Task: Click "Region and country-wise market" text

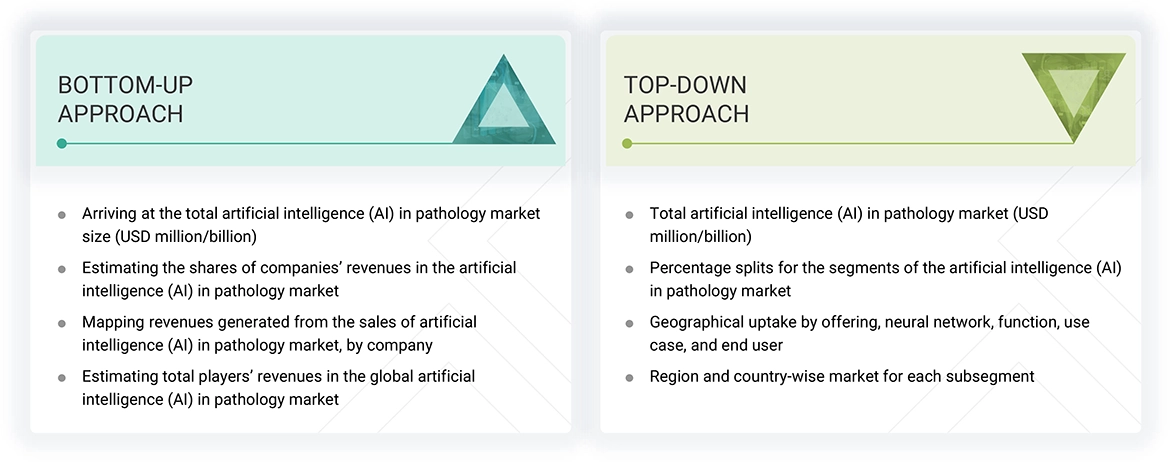Action: tap(841, 376)
